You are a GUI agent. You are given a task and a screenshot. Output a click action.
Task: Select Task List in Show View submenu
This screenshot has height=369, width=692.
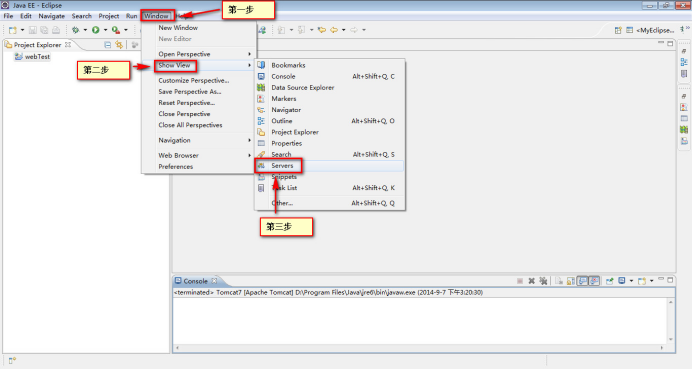(329, 188)
